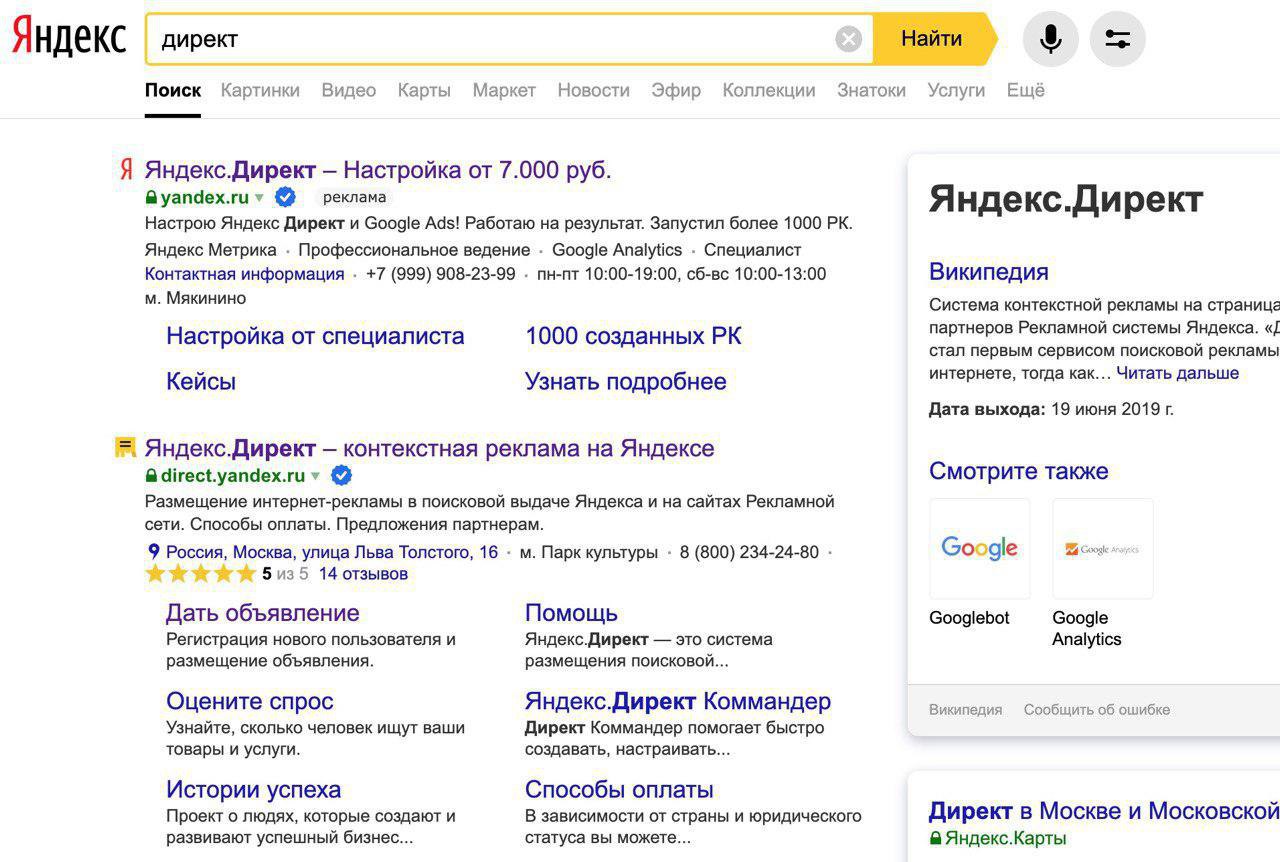Select the active Поиск tab
This screenshot has width=1280, height=862.
point(173,90)
